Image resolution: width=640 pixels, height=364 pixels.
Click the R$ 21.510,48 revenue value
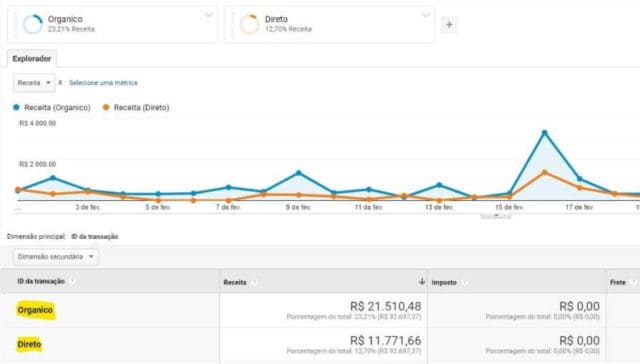[385, 306]
